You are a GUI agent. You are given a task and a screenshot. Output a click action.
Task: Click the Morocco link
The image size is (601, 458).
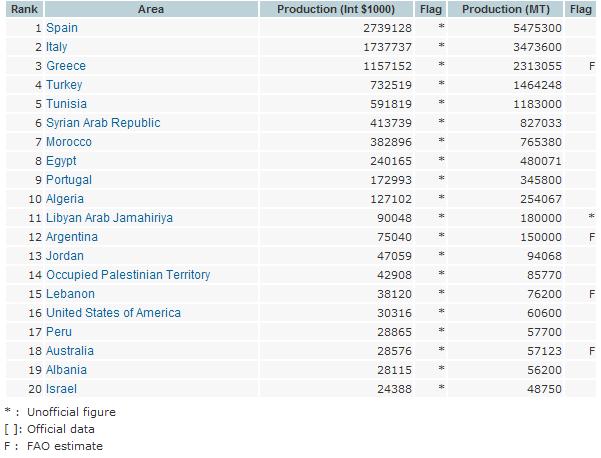(69, 142)
